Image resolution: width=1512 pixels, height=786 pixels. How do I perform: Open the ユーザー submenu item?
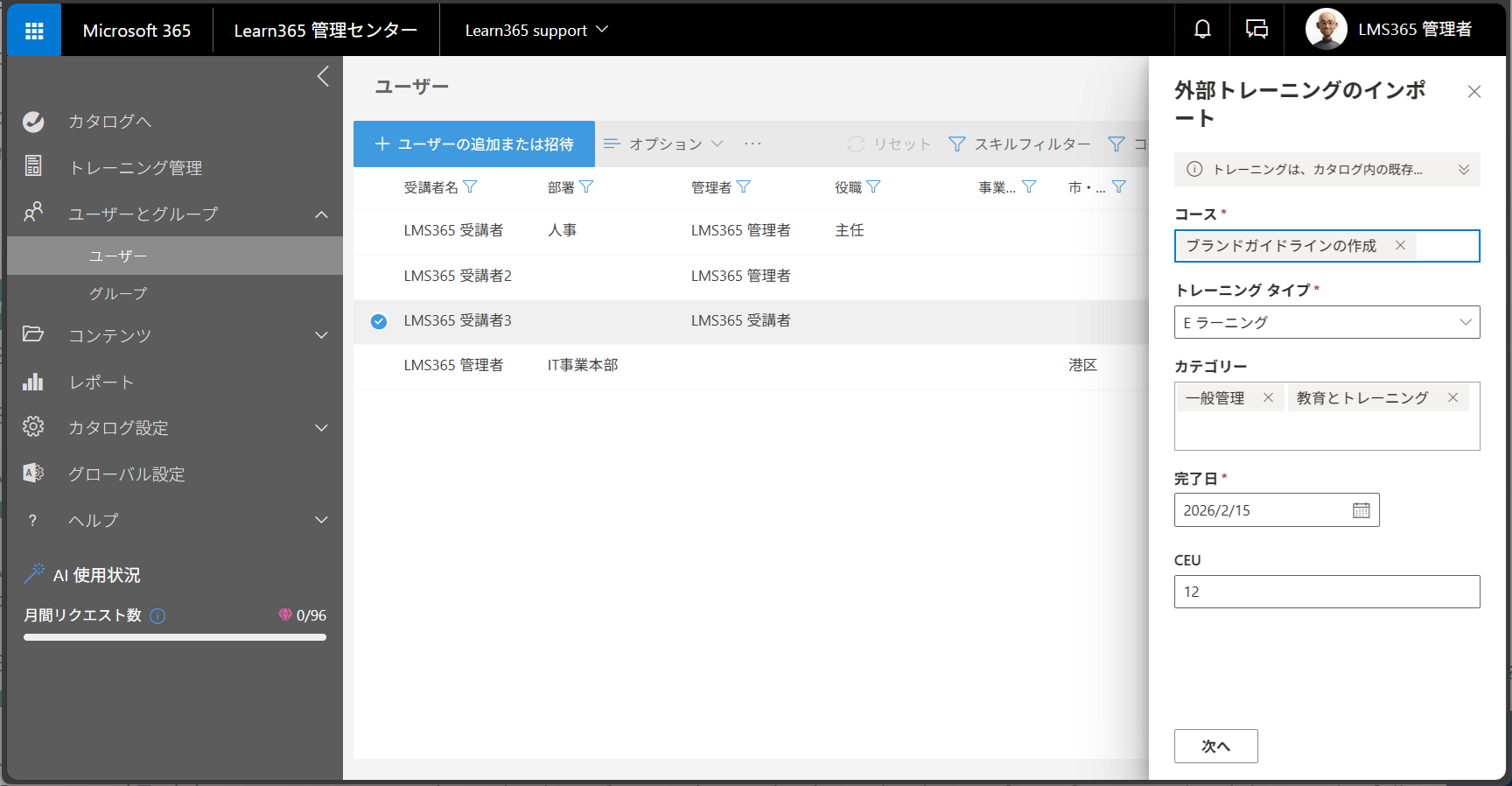(x=175, y=256)
